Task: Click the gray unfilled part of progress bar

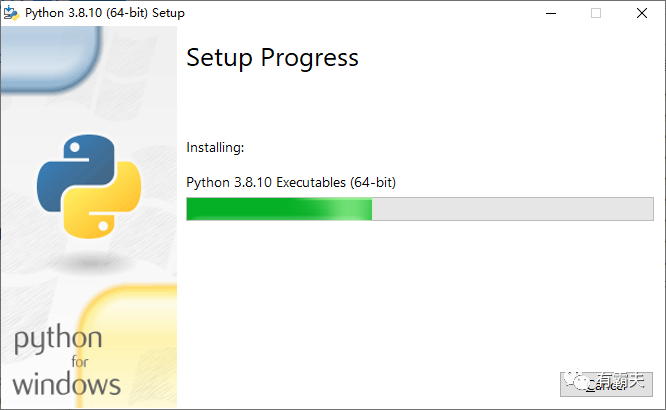Action: (512, 209)
